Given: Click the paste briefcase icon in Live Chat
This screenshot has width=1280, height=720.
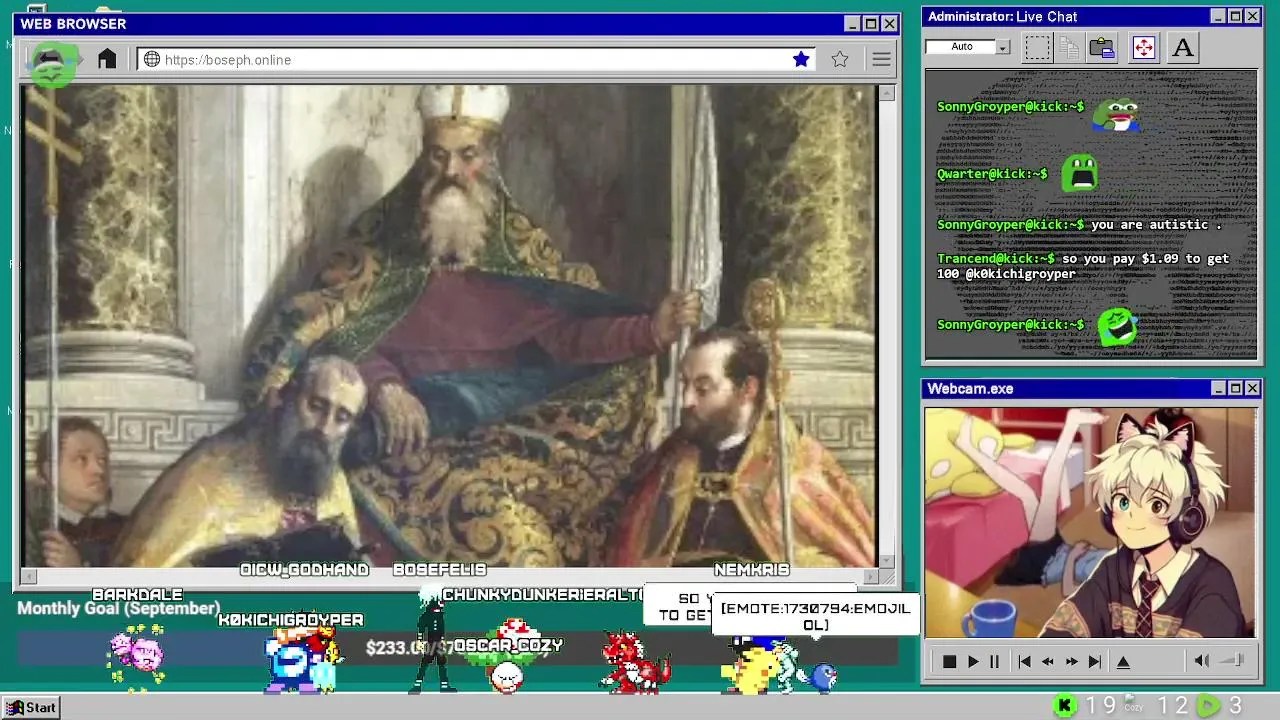Looking at the screenshot, I should 1102,47.
